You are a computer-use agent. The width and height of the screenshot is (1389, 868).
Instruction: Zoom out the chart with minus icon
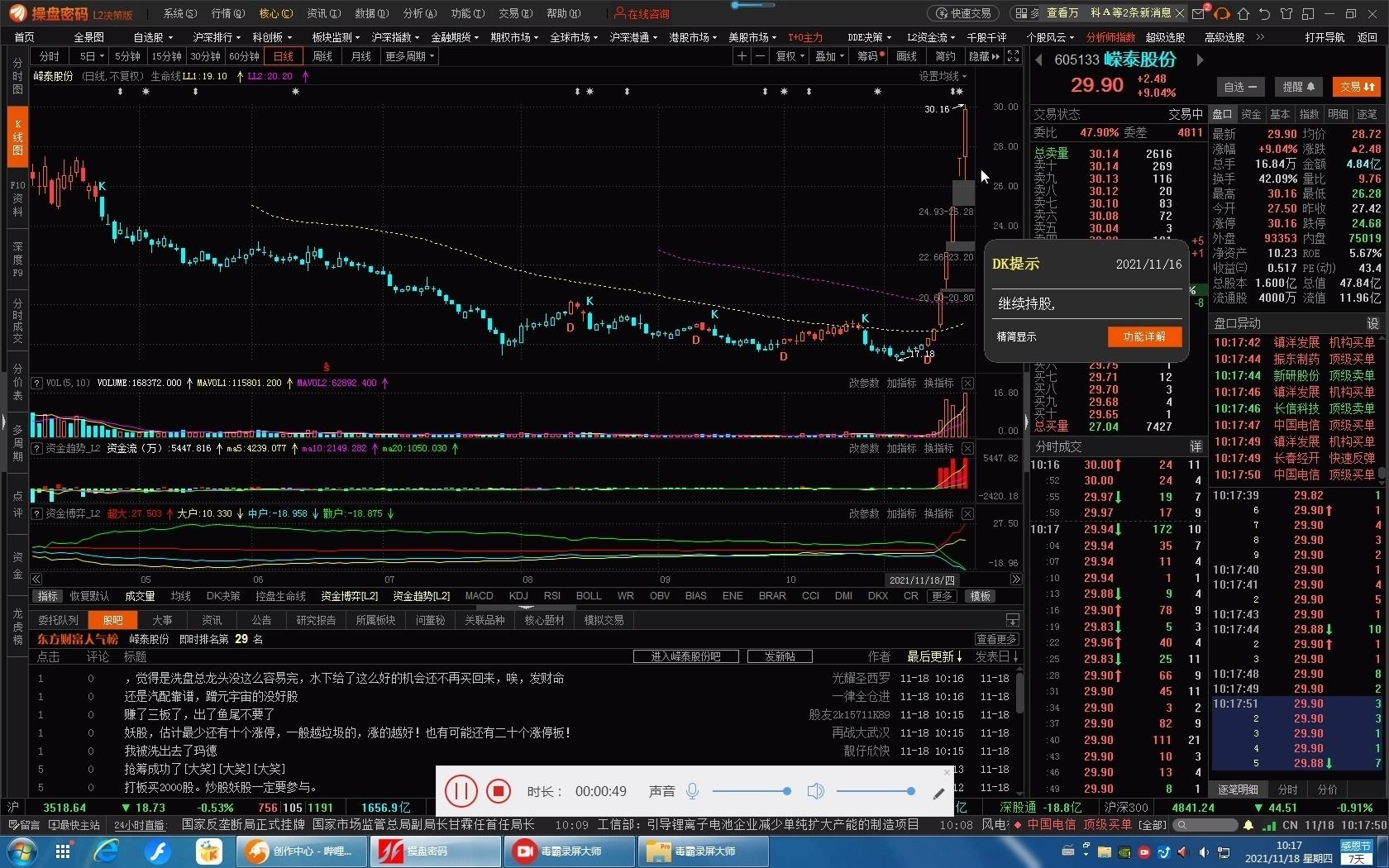(x=760, y=56)
